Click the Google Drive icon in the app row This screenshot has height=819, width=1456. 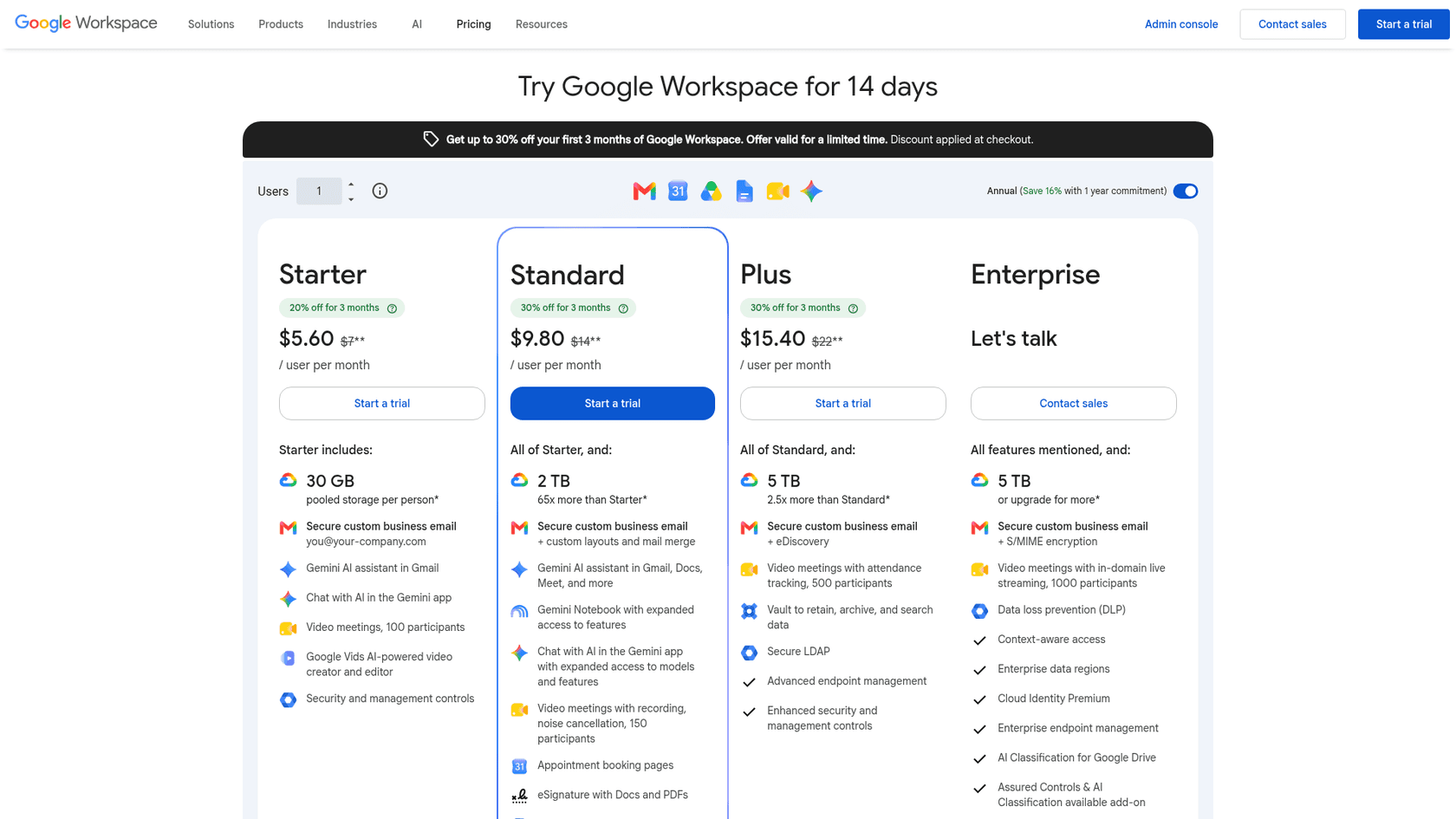(x=711, y=192)
